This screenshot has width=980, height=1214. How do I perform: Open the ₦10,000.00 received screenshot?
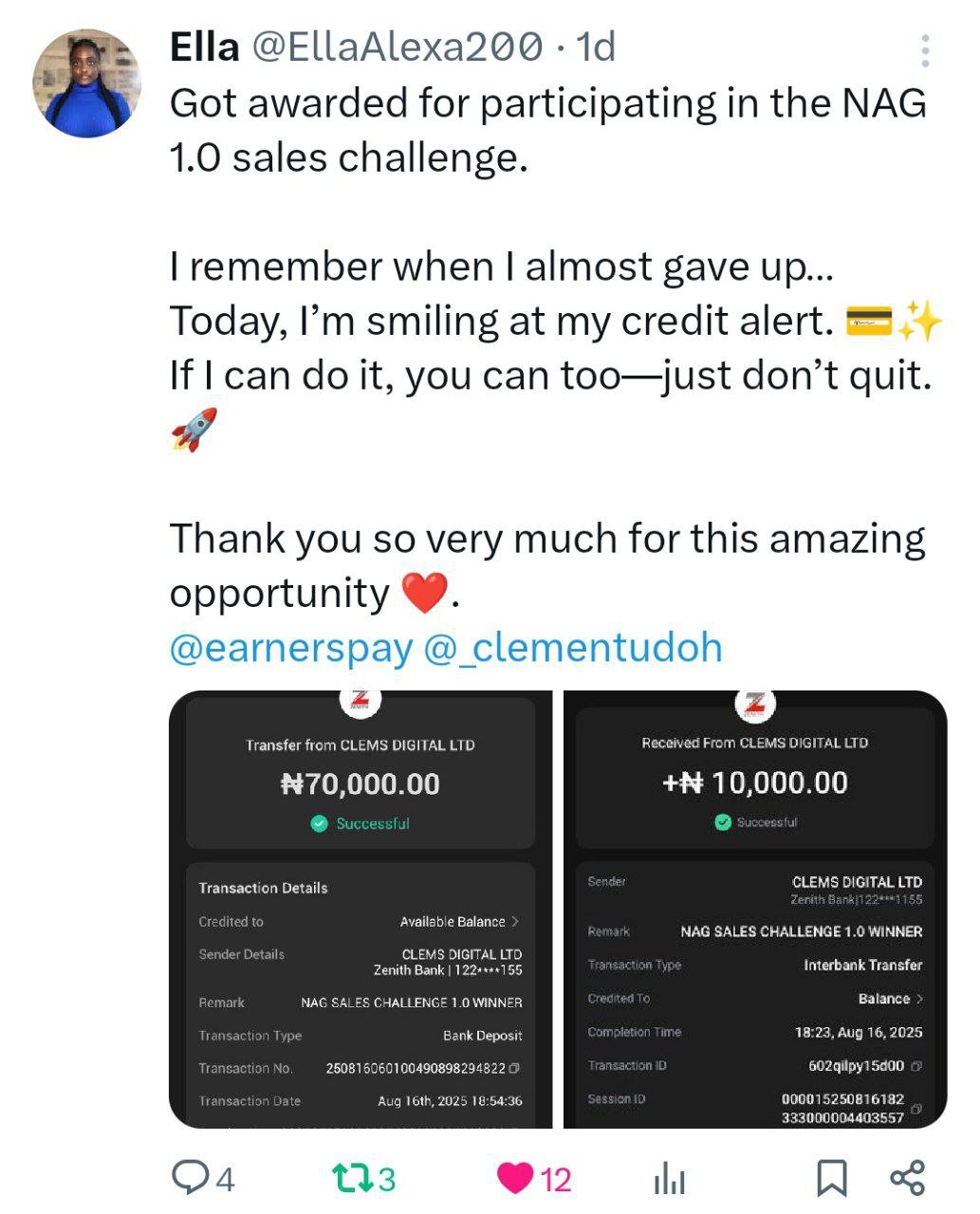[x=755, y=909]
